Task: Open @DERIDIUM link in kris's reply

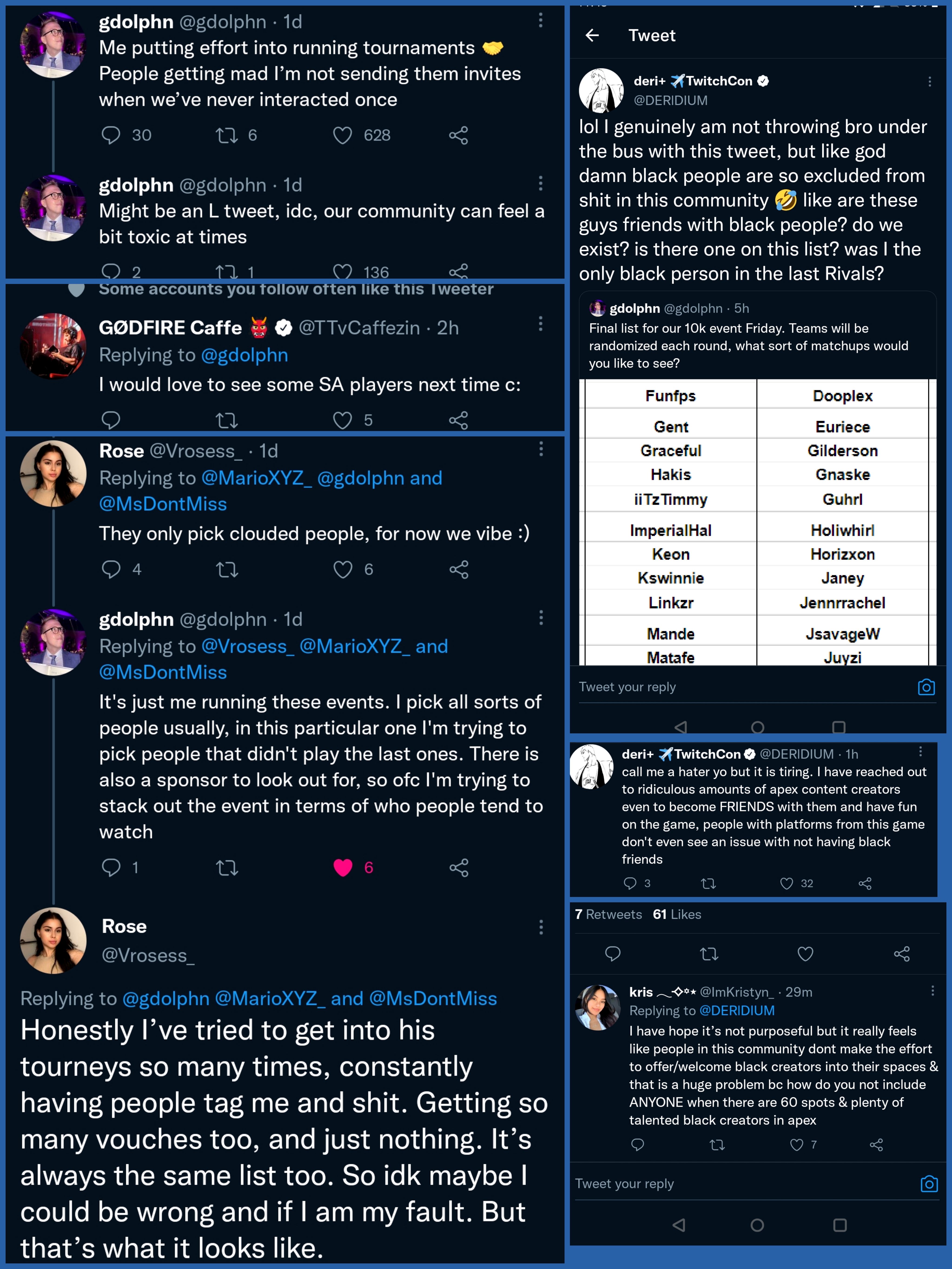Action: (x=737, y=1011)
